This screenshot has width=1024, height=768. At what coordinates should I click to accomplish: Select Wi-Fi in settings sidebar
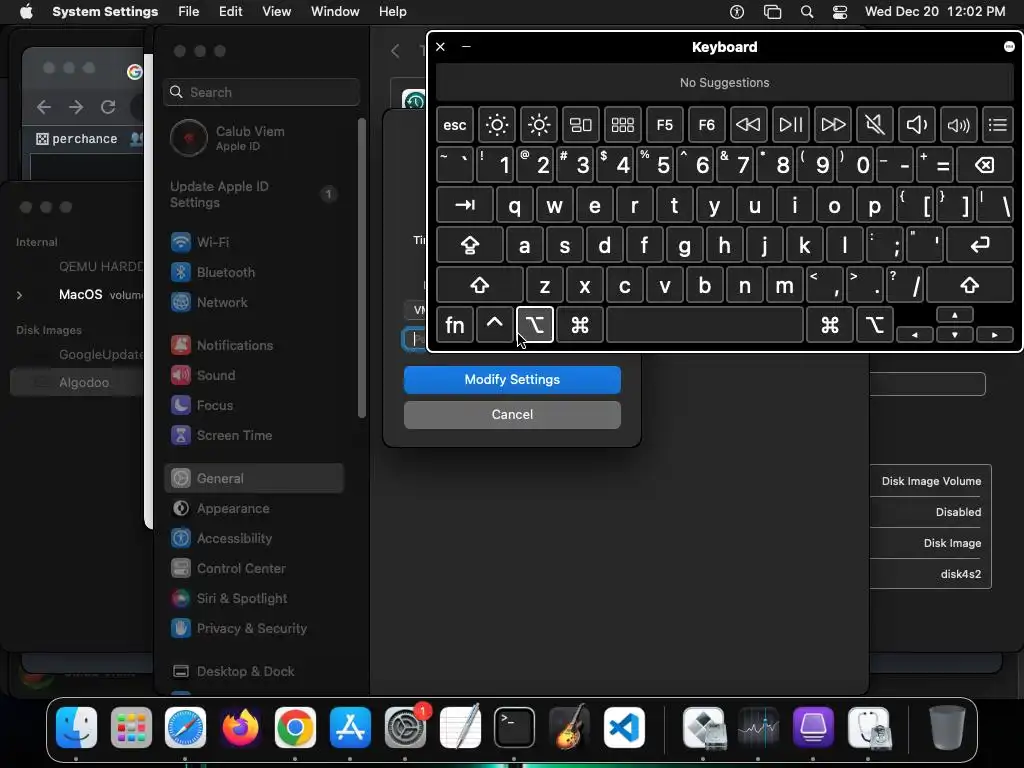253,242
